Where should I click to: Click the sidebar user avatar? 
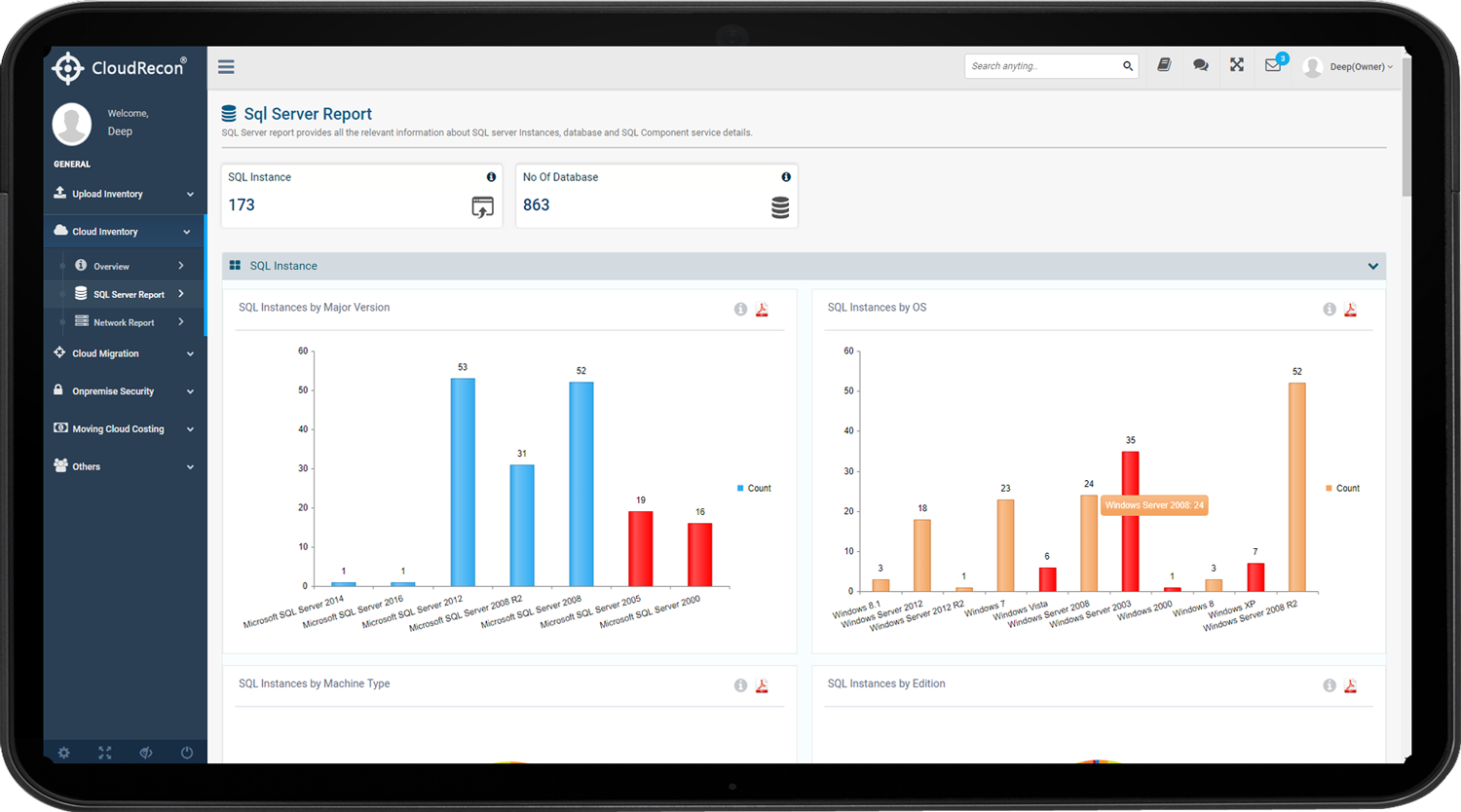click(72, 124)
